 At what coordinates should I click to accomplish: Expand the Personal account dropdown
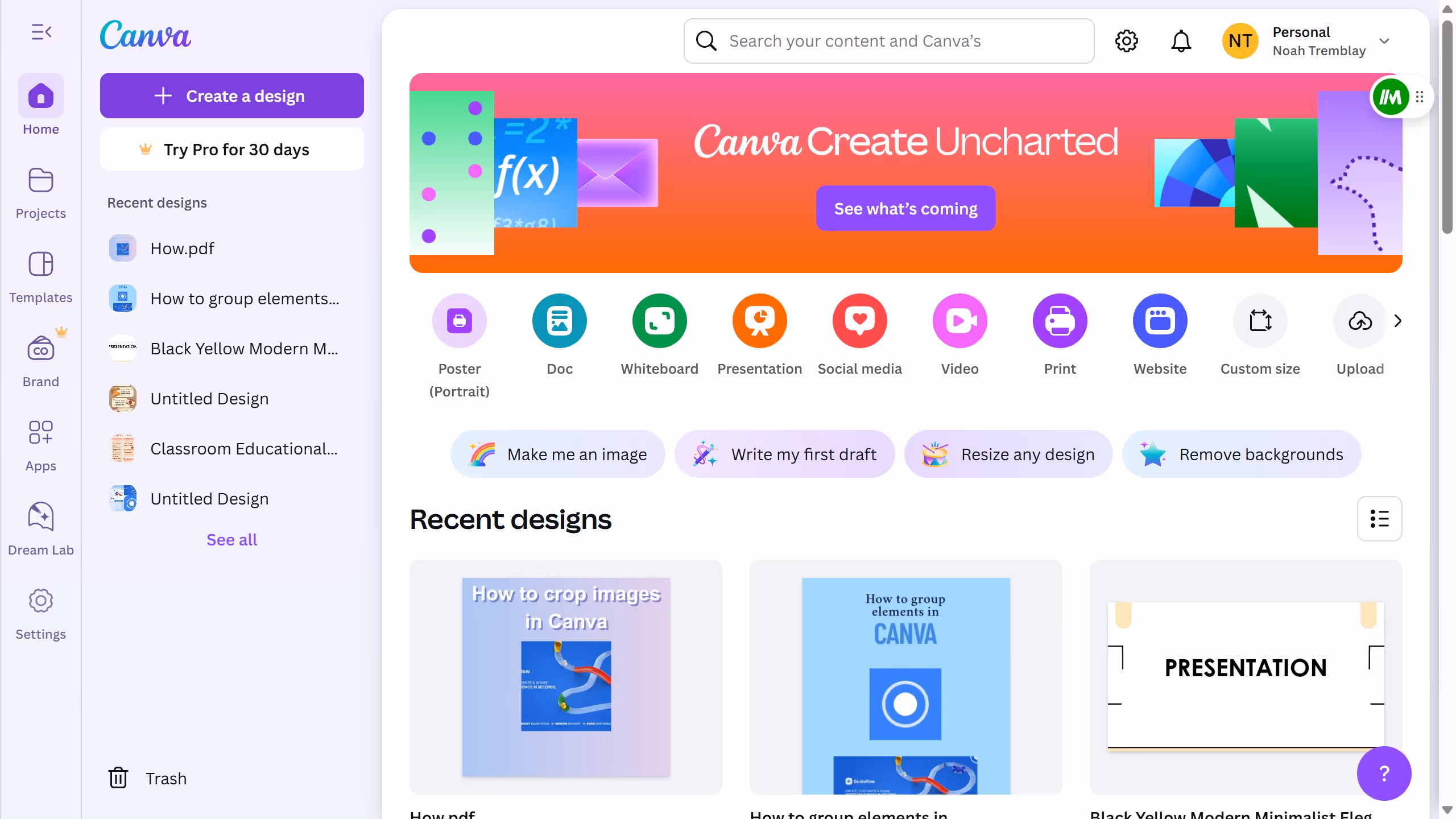tap(1384, 41)
